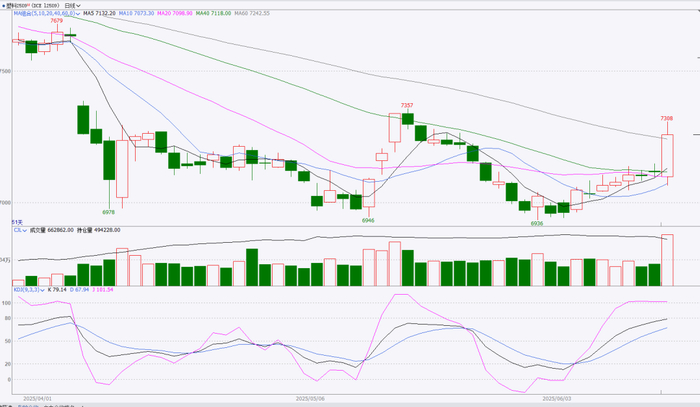
Task: Click the 持仓量 494228.00 readout
Action: 99,230
